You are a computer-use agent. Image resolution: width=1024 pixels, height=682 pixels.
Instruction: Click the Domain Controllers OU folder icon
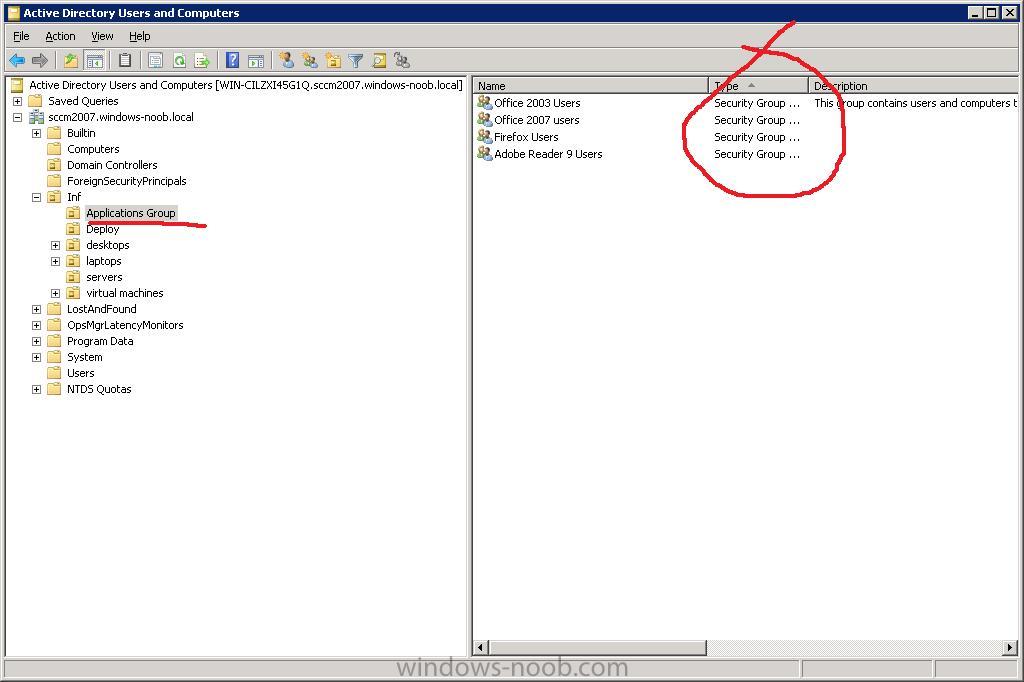54,165
